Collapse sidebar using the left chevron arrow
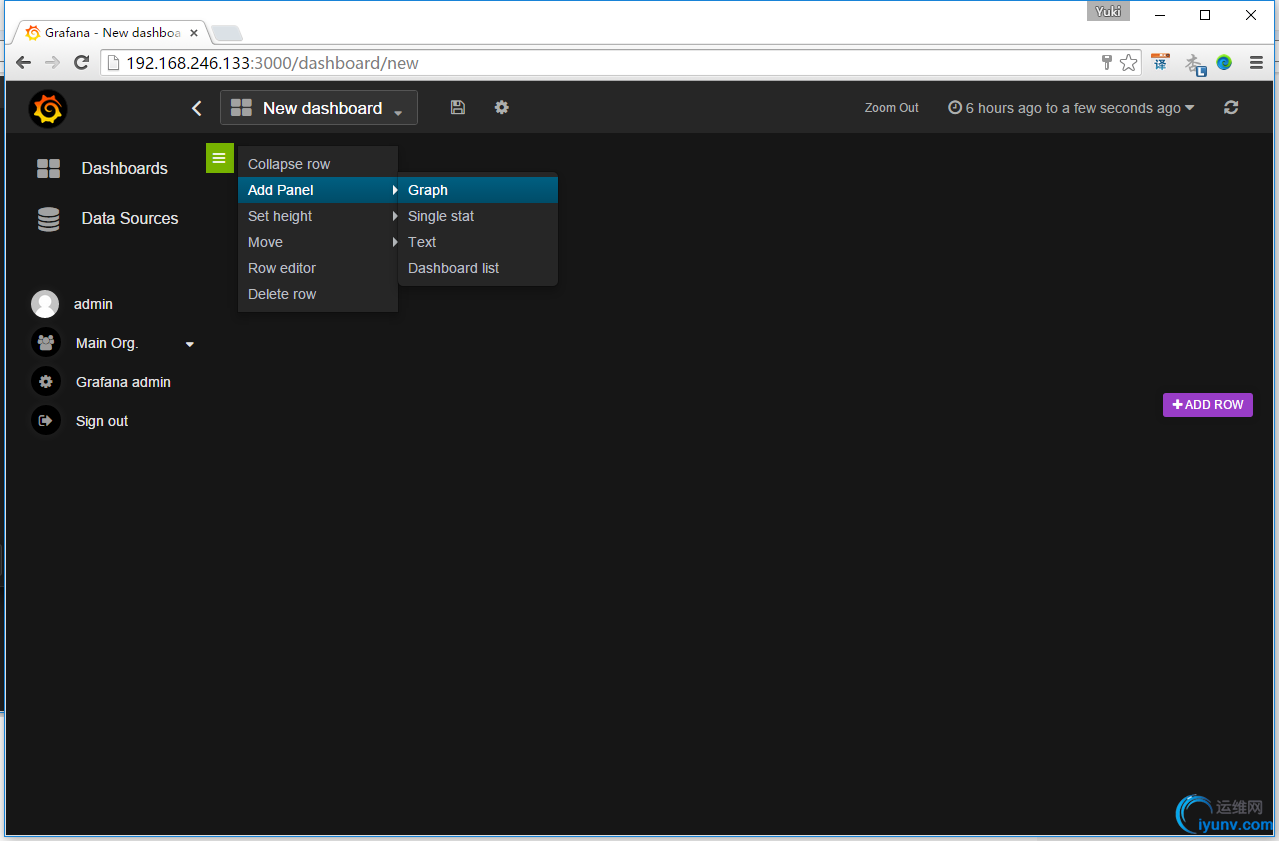The width and height of the screenshot is (1279, 841). (197, 108)
